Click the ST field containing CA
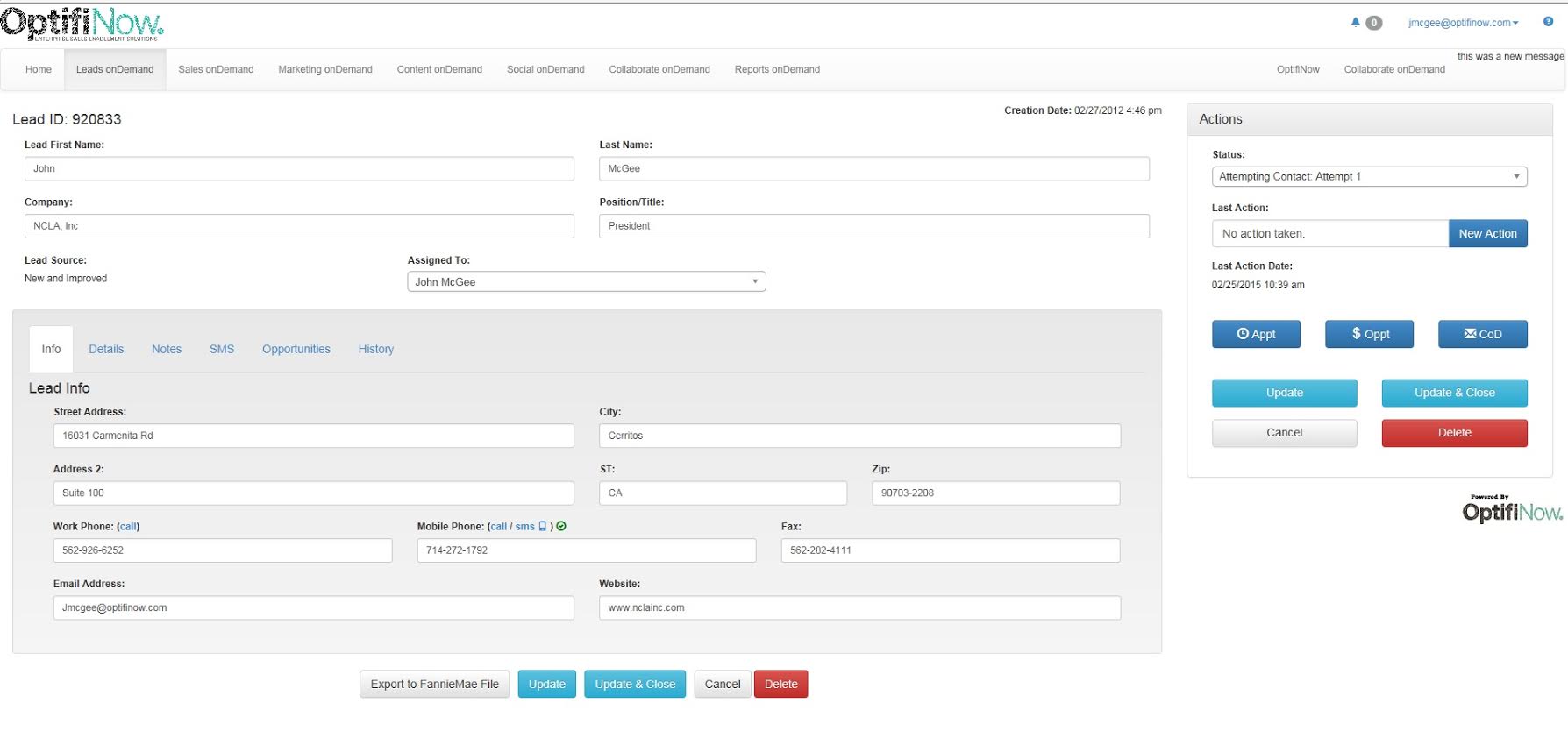This screenshot has height=738, width=1568. (x=723, y=493)
